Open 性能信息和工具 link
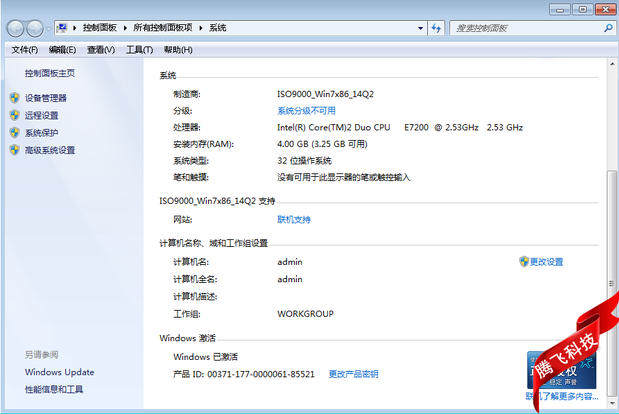The width and height of the screenshot is (619, 414). 54,390
